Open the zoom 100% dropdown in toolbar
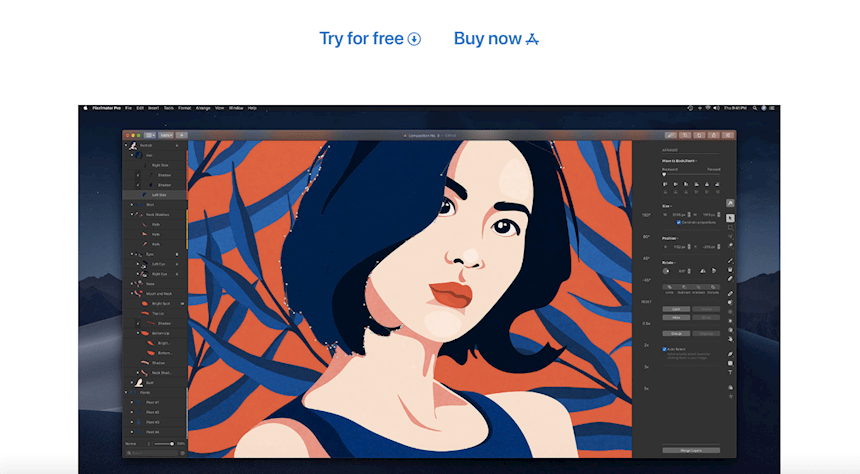Viewport: 860px width, 474px height. [166, 135]
